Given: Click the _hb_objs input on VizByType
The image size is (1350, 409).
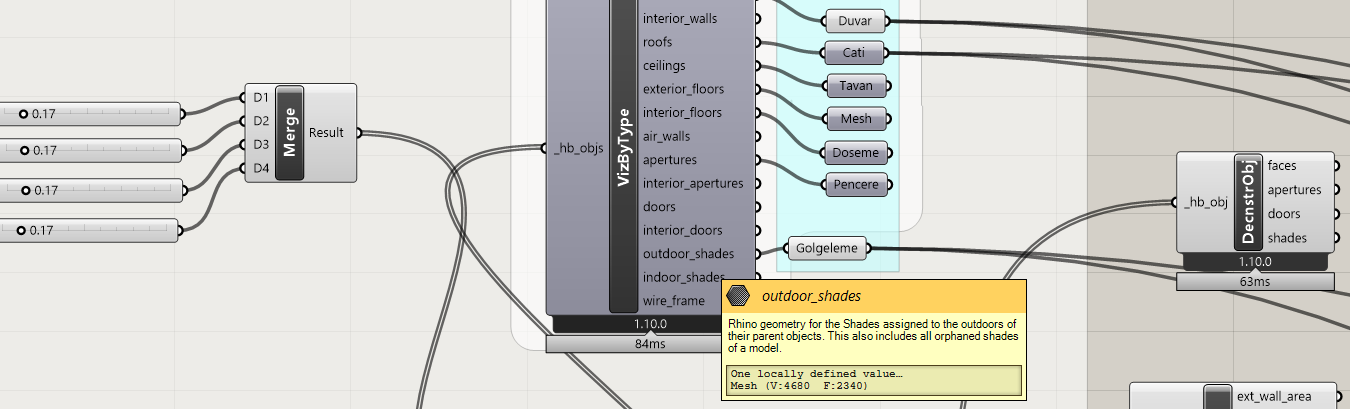Looking at the screenshot, I should (576, 149).
